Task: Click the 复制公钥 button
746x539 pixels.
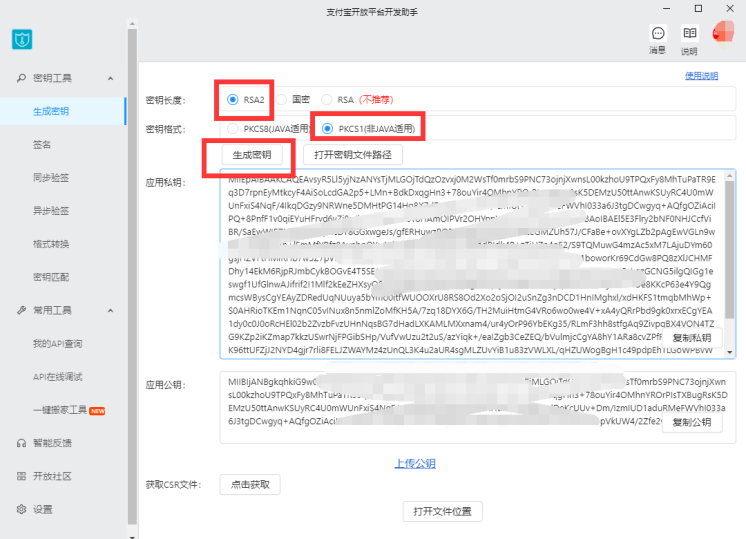Action: tap(692, 422)
